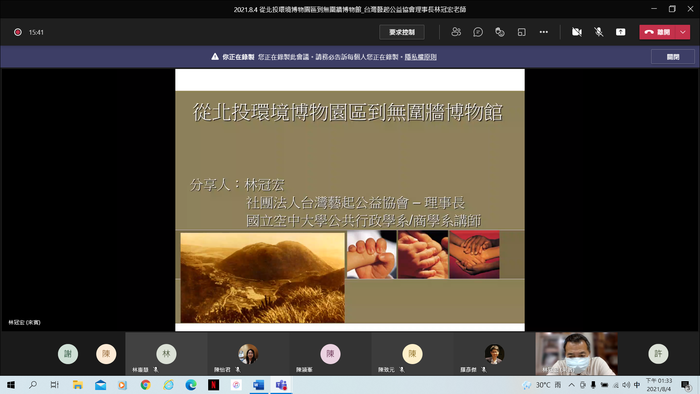The image size is (700, 394).
Task: Open weather widget showing 30°C
Action: (542, 385)
